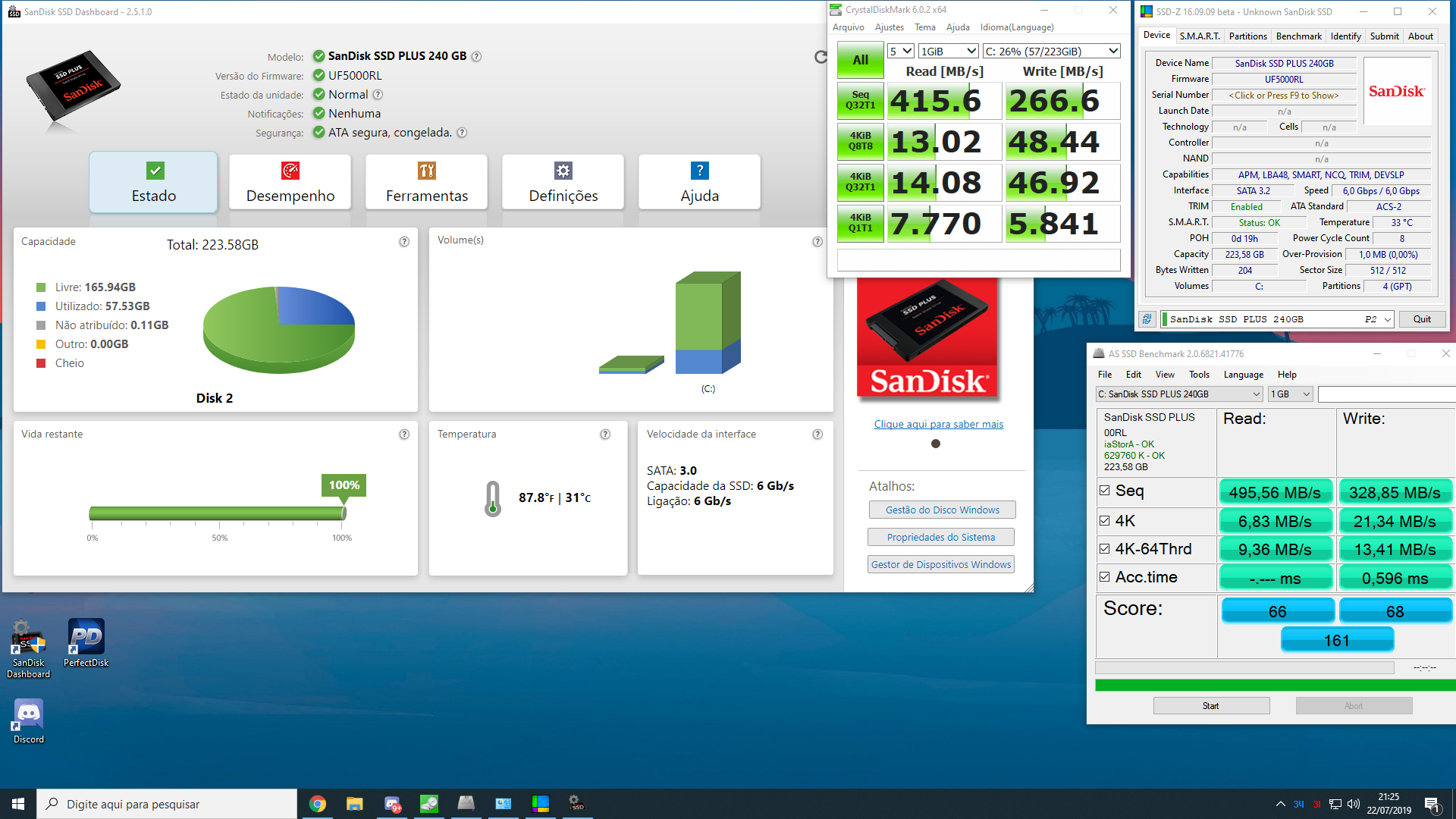Screen dimensions: 1456x819
Task: Toggle the 4K checkbox in AS SSD
Action: click(x=1105, y=521)
